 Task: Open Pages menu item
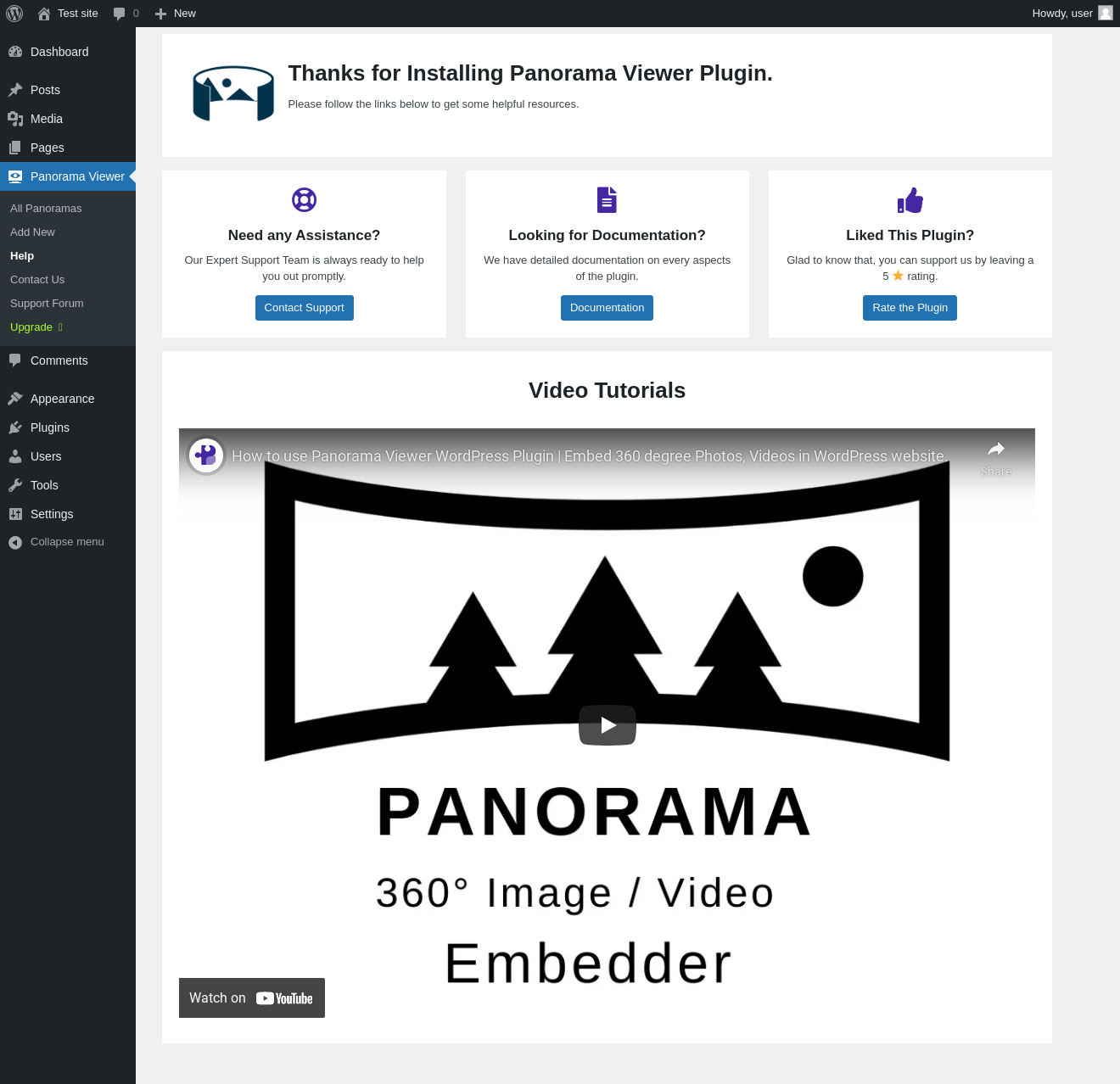(68, 148)
